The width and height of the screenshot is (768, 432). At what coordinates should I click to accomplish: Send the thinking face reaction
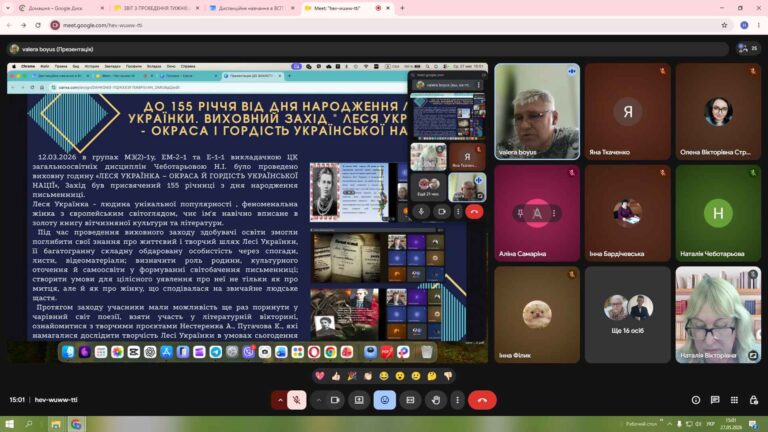pos(432,376)
